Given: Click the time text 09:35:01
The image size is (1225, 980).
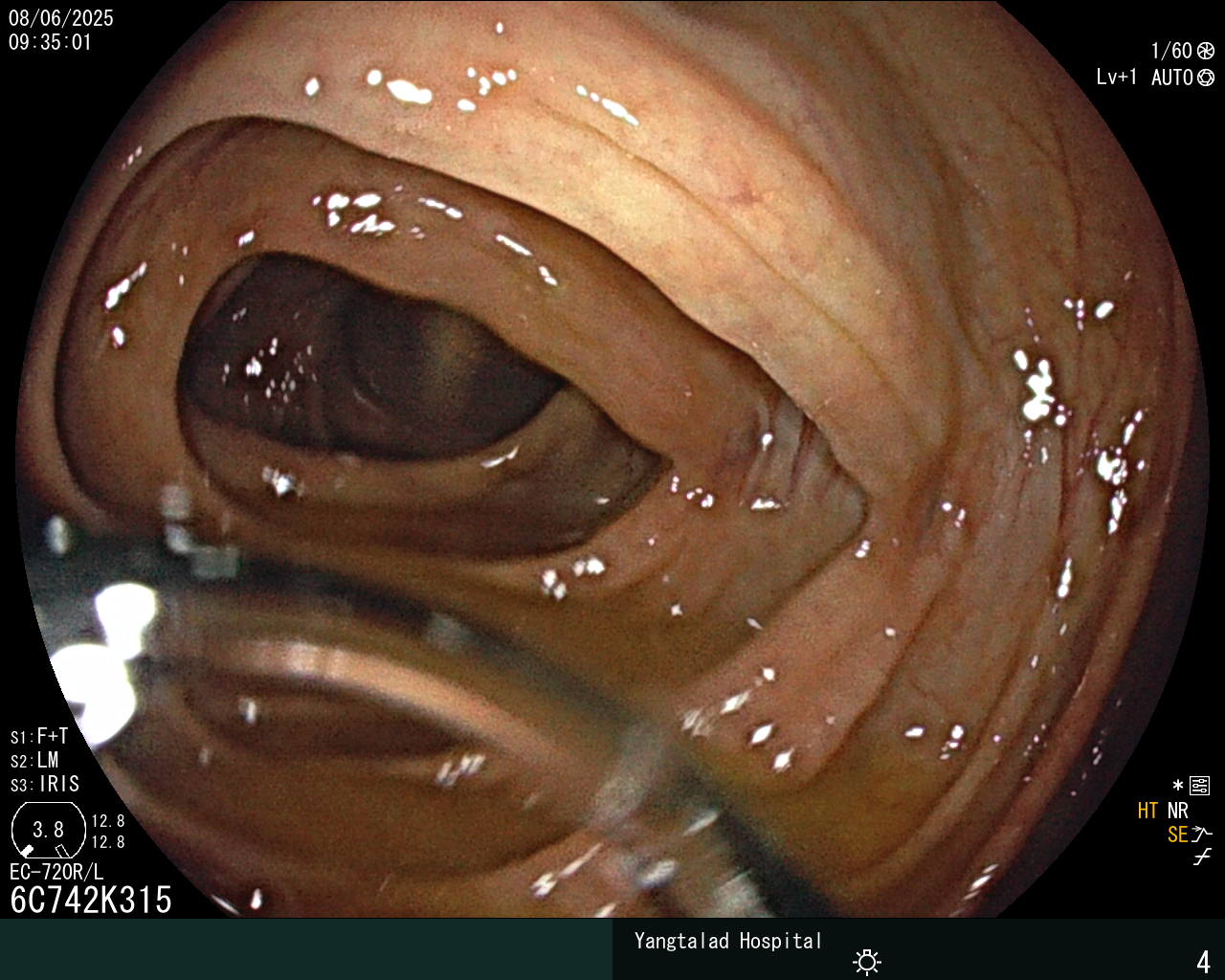Looking at the screenshot, I should 50,42.
